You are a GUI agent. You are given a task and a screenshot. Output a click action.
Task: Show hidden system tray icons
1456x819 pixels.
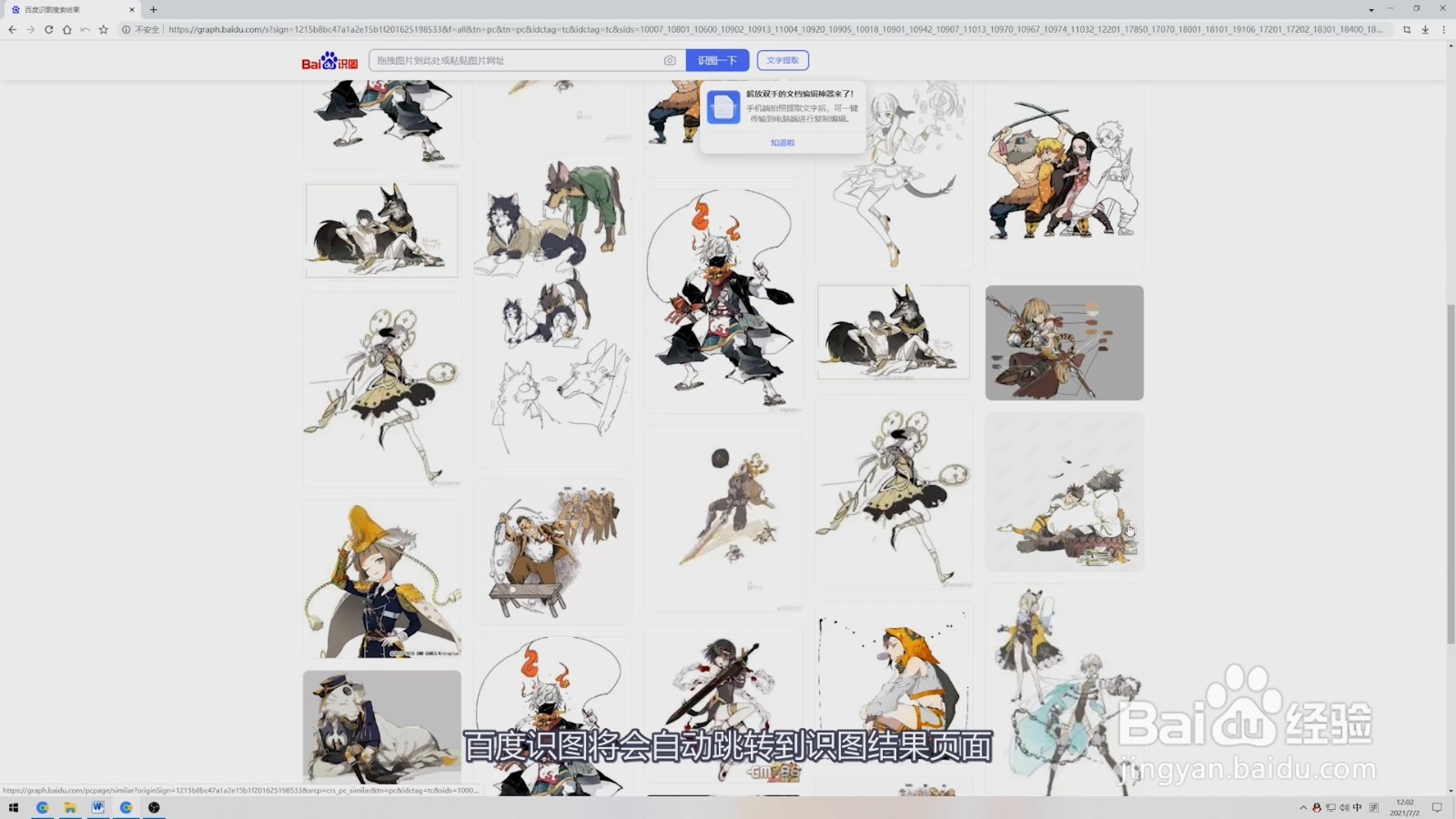[x=1303, y=807]
